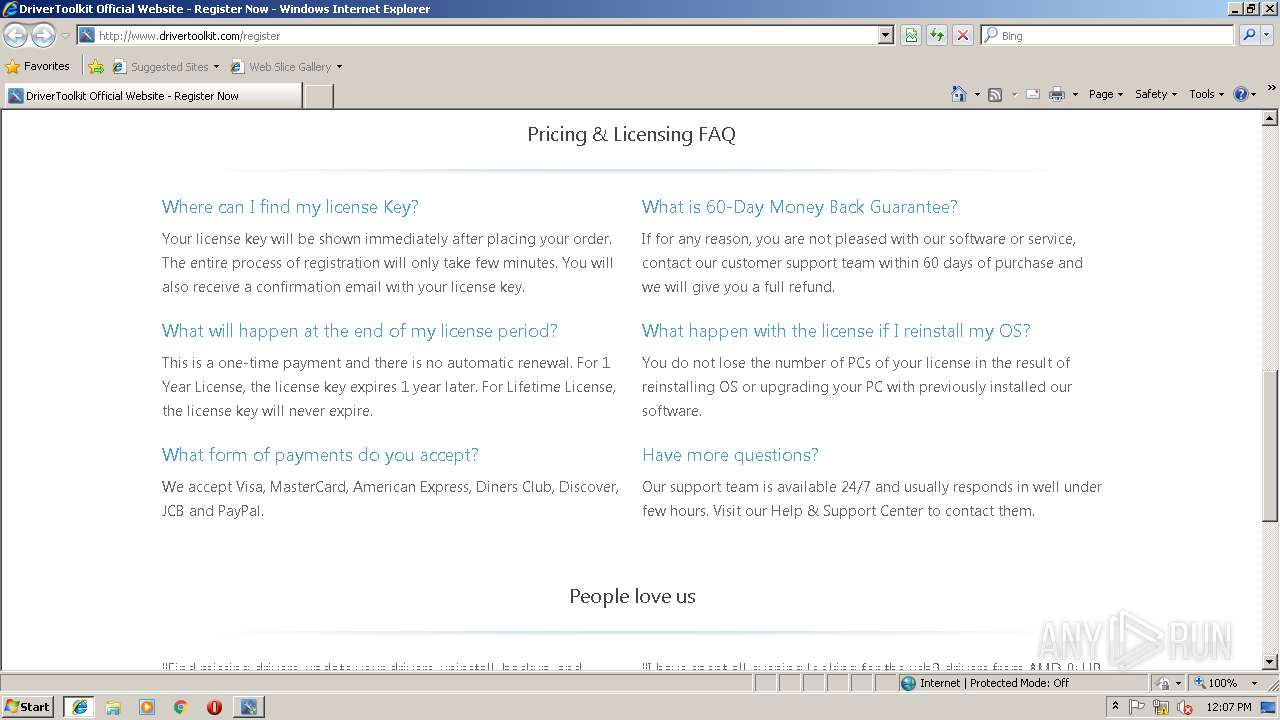Click the Print icon
Image resolution: width=1280 pixels, height=720 pixels.
click(1057, 94)
